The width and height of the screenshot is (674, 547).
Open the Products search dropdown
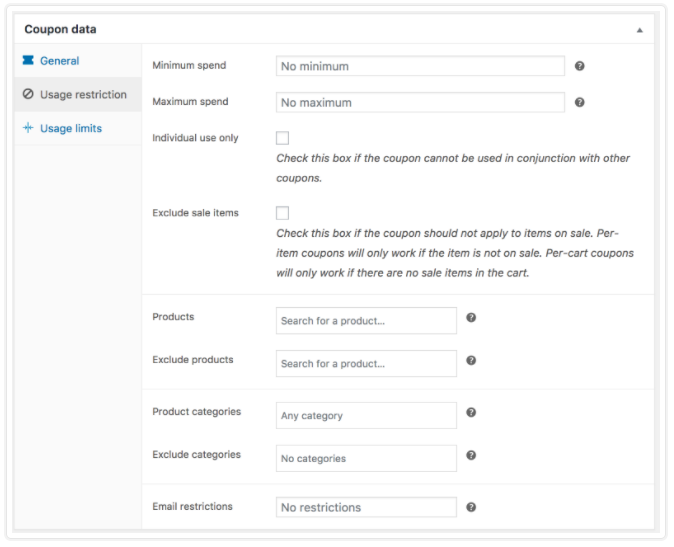pyautogui.click(x=366, y=321)
